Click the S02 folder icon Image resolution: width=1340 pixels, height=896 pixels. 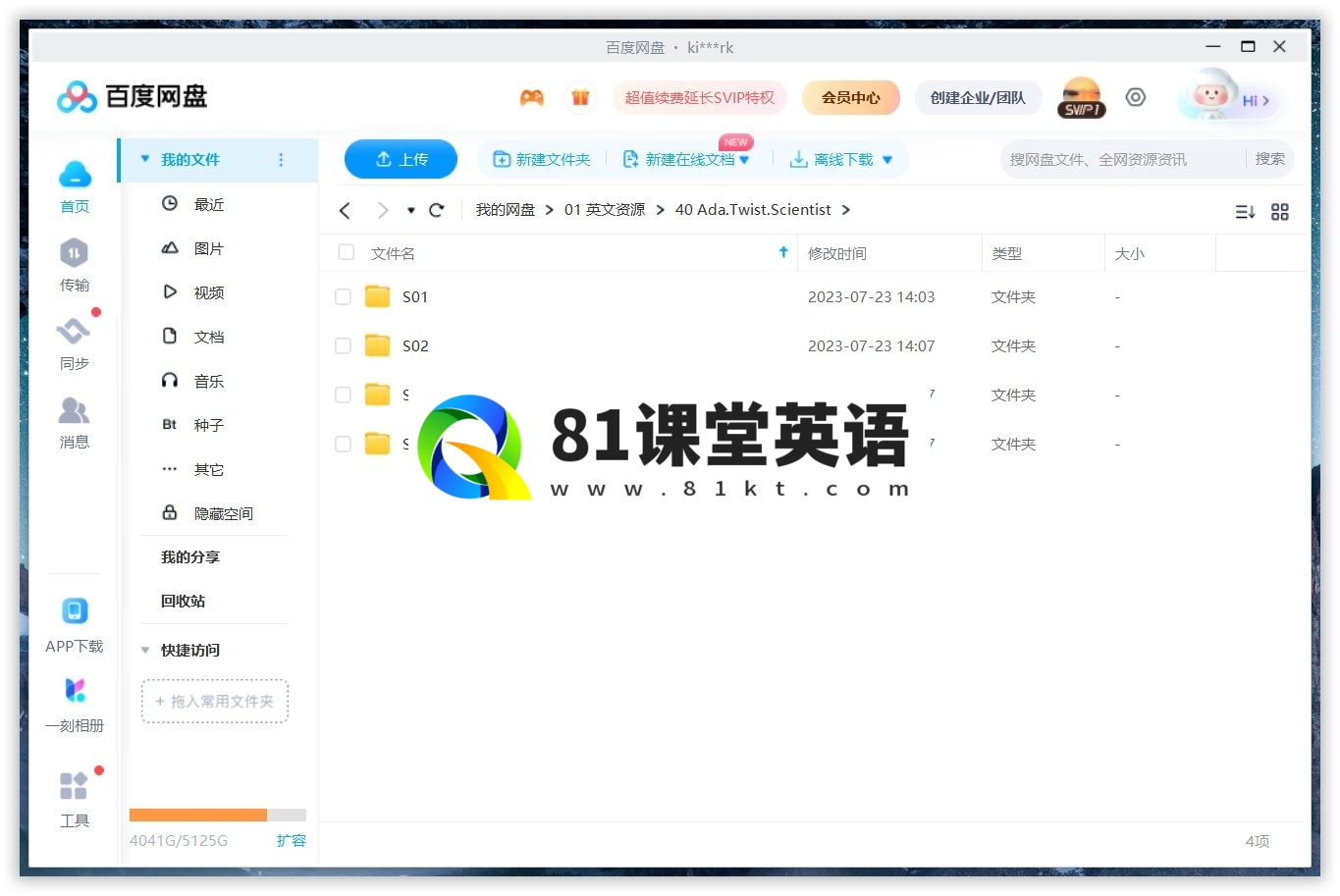point(378,345)
